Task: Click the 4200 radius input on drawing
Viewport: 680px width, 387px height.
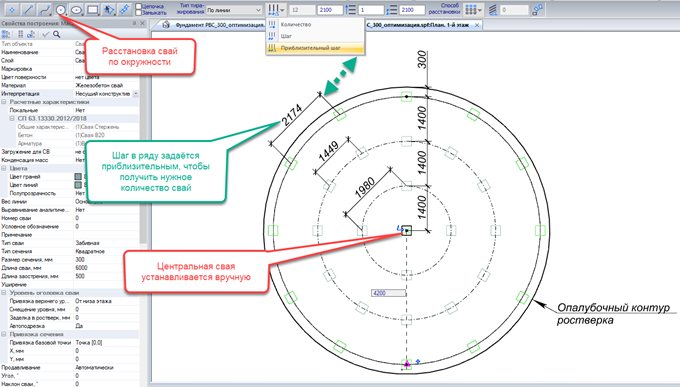Action: [388, 293]
